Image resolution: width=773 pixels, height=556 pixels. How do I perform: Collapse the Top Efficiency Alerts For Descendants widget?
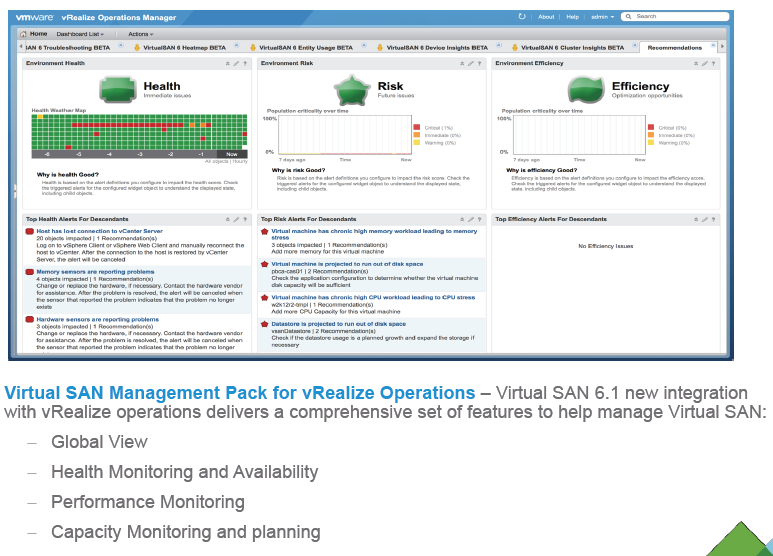tap(696, 219)
